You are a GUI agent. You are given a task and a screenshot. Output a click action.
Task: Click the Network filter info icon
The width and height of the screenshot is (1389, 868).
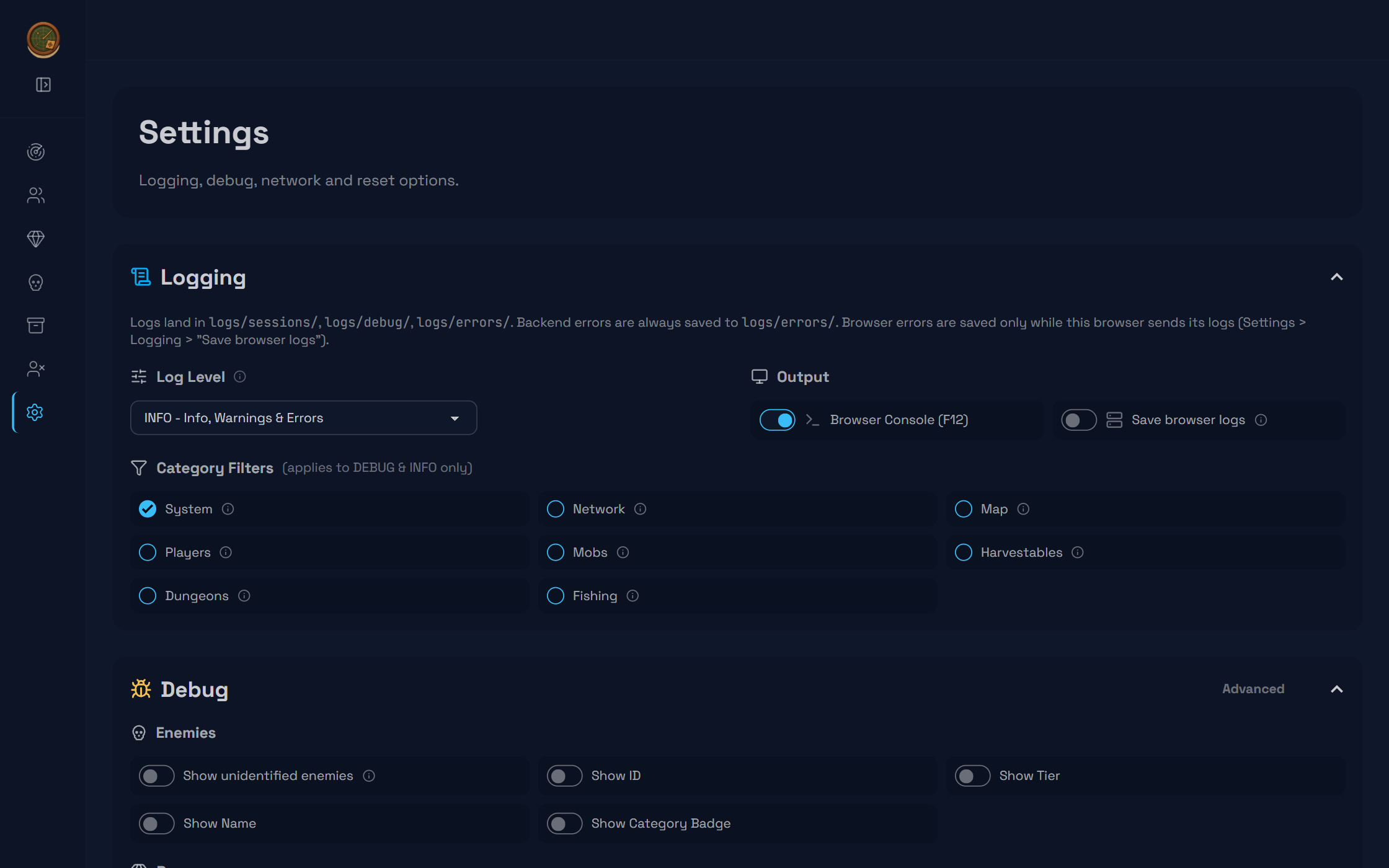coord(641,509)
